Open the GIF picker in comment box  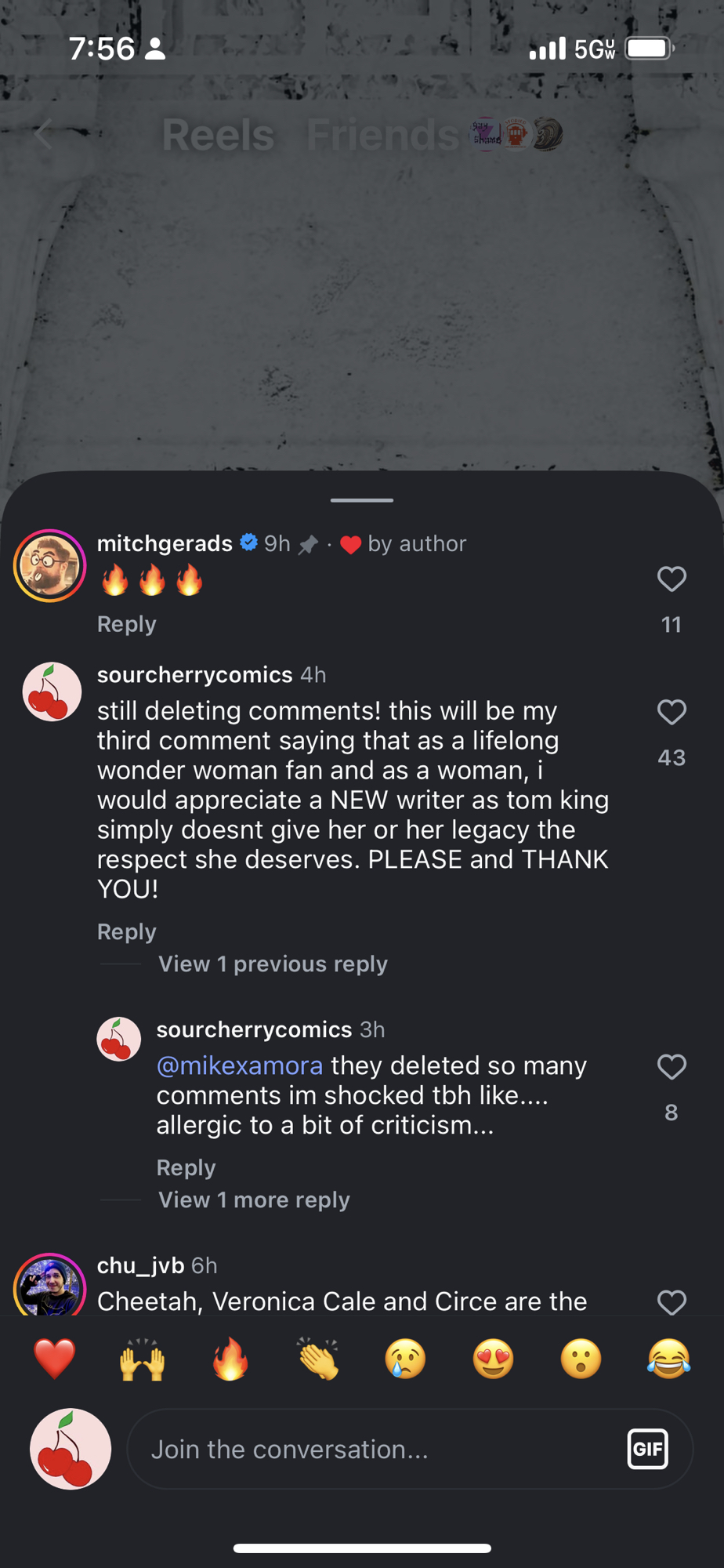647,1449
